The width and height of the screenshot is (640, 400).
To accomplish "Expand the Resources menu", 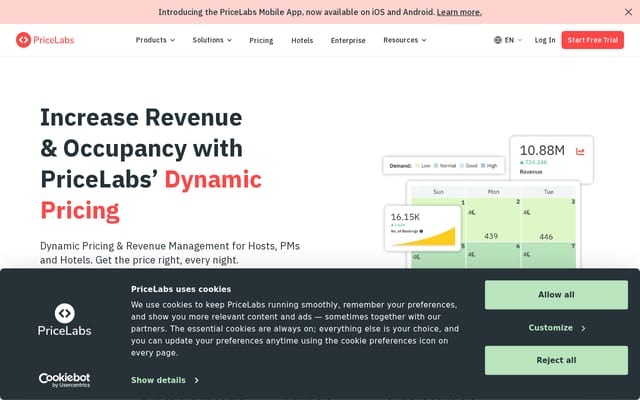I will click(404, 40).
